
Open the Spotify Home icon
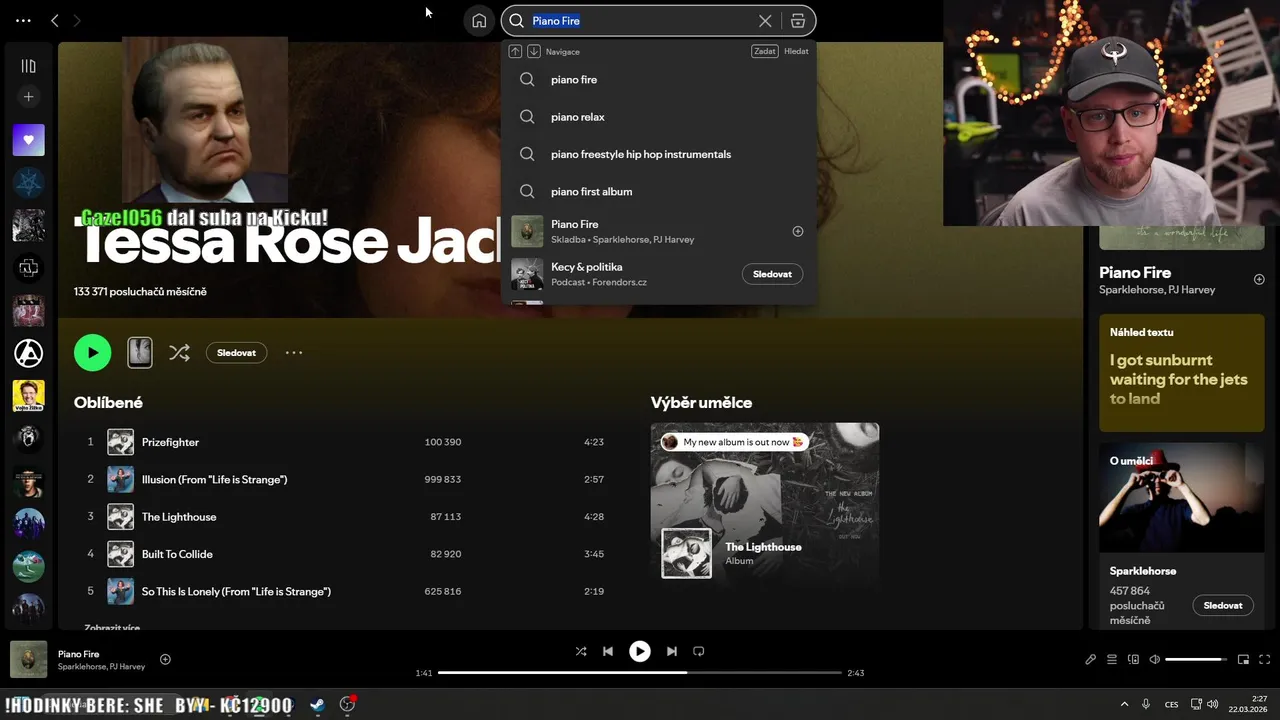pyautogui.click(x=479, y=21)
